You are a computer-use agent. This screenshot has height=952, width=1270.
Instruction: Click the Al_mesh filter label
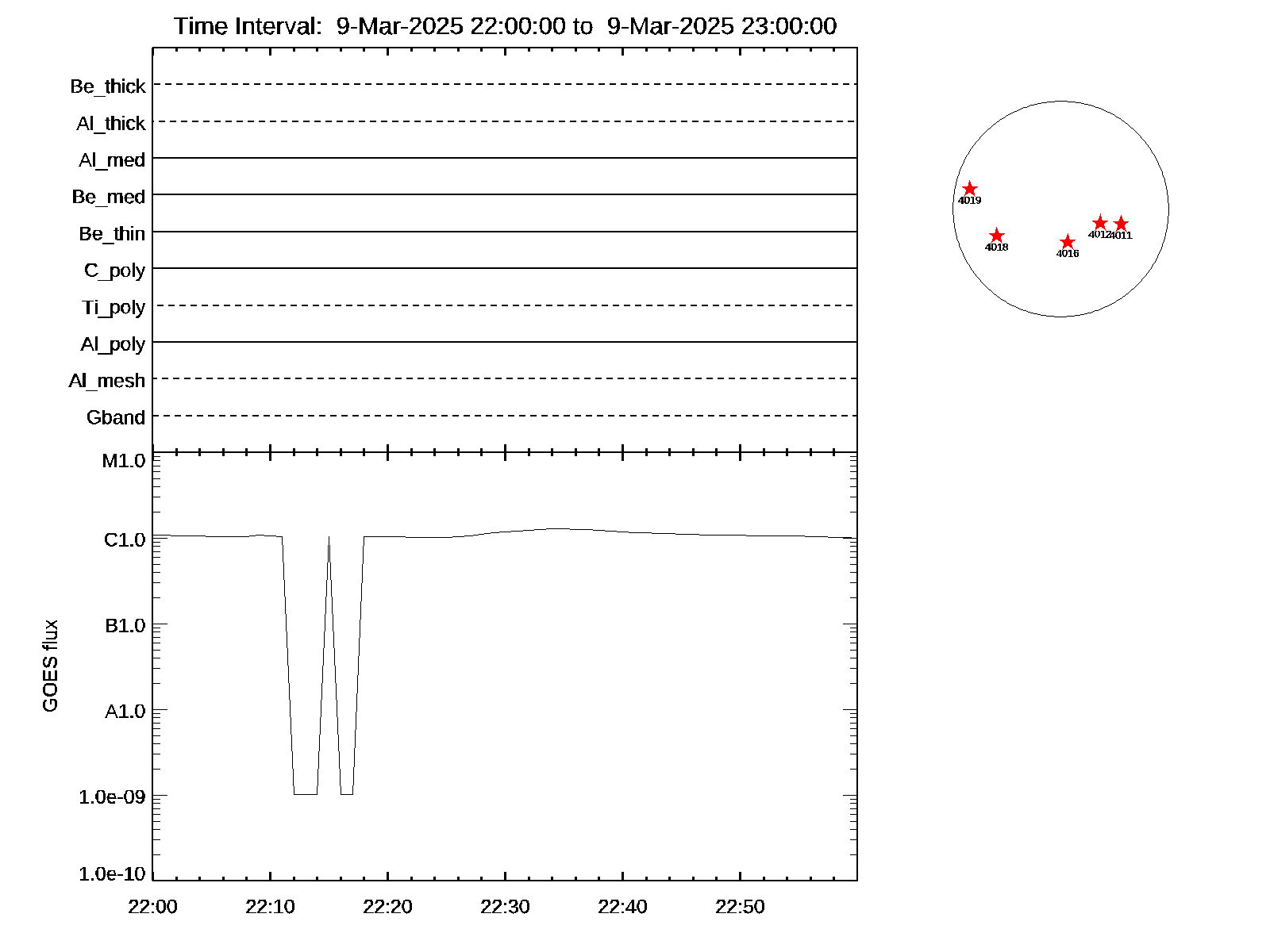(107, 381)
